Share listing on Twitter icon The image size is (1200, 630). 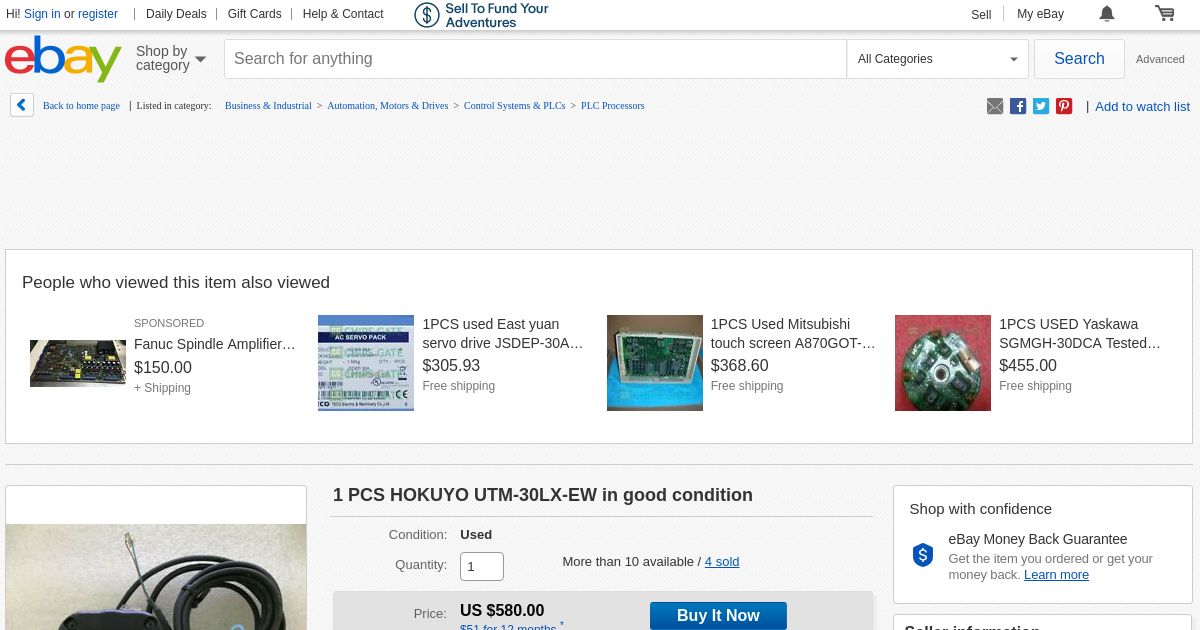pyautogui.click(x=1041, y=106)
